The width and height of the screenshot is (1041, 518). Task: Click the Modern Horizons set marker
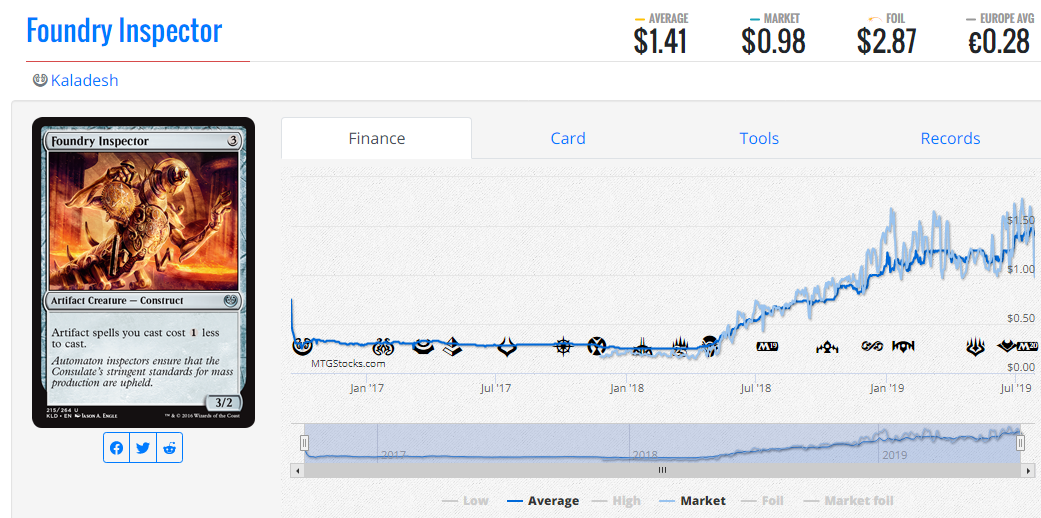[x=1008, y=346]
